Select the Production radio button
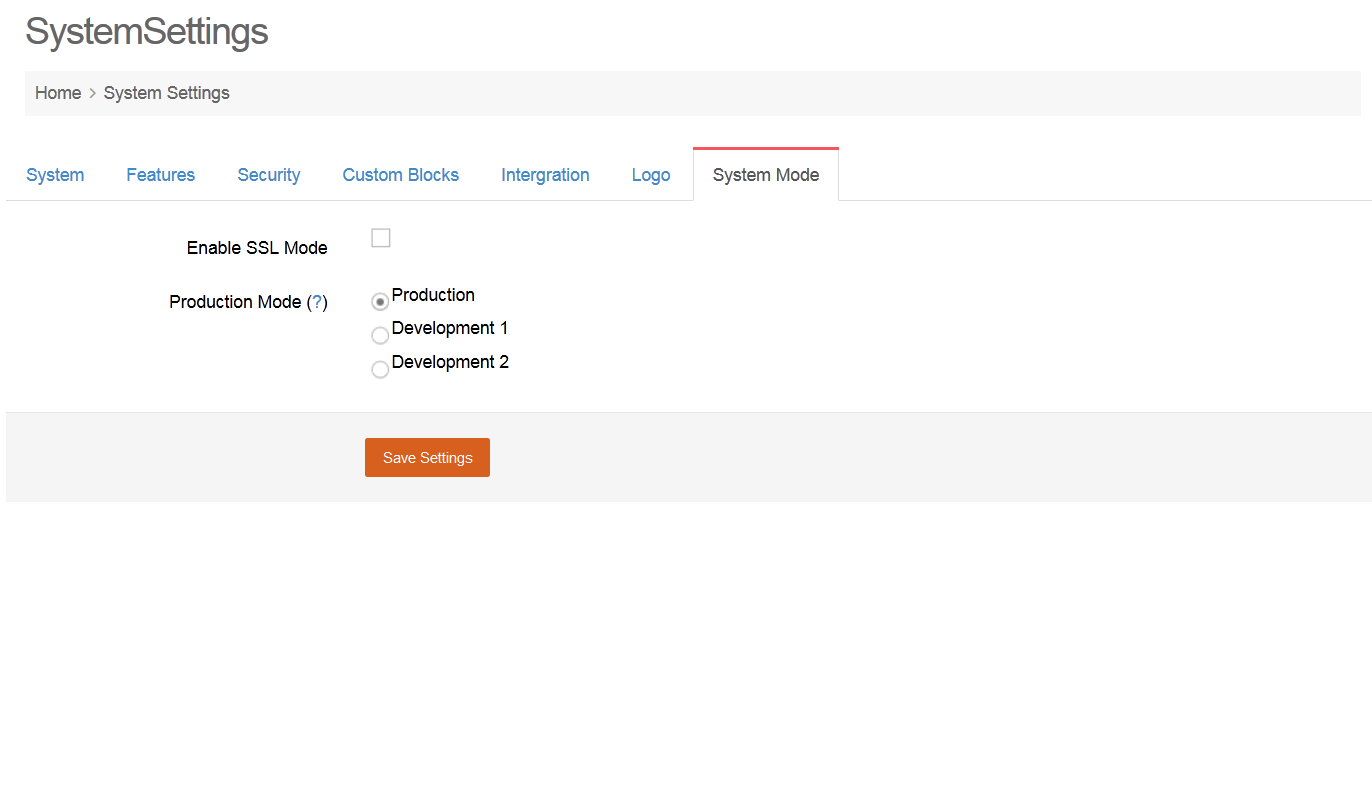Viewport: 1372px width, 795px height. [x=380, y=302]
